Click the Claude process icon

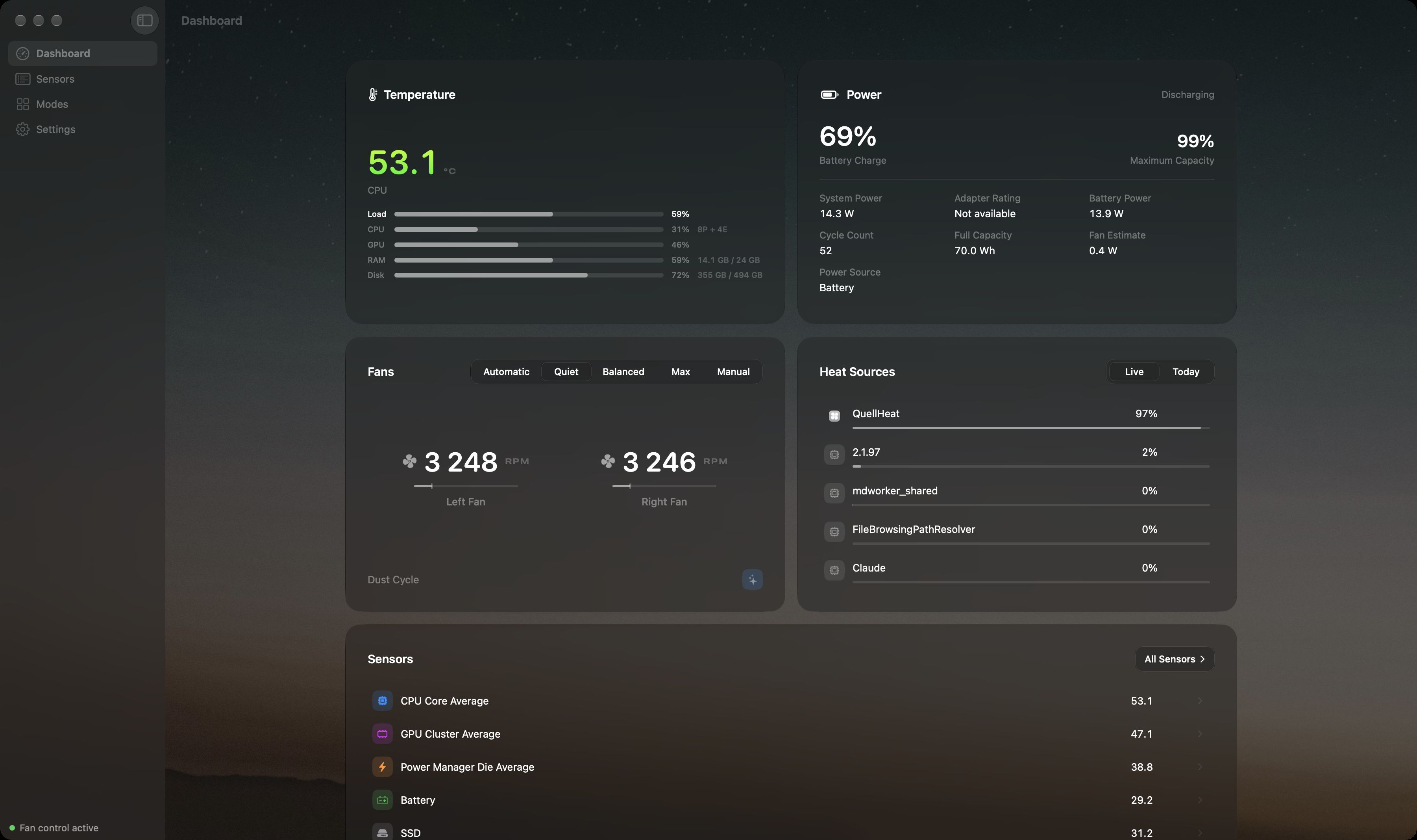click(x=834, y=570)
